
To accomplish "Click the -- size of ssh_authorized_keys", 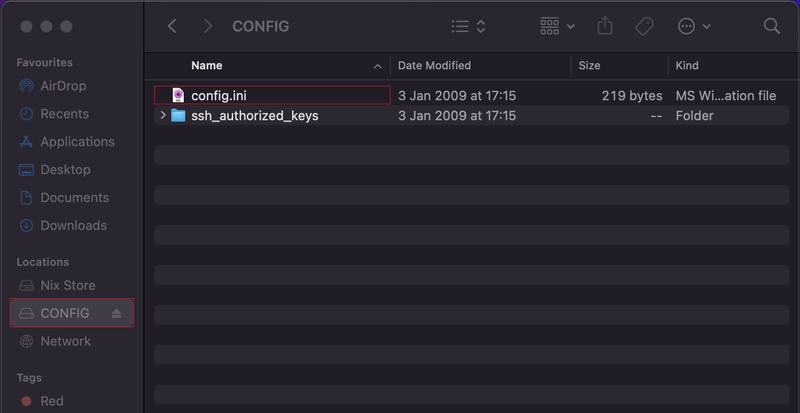I will click(x=655, y=116).
